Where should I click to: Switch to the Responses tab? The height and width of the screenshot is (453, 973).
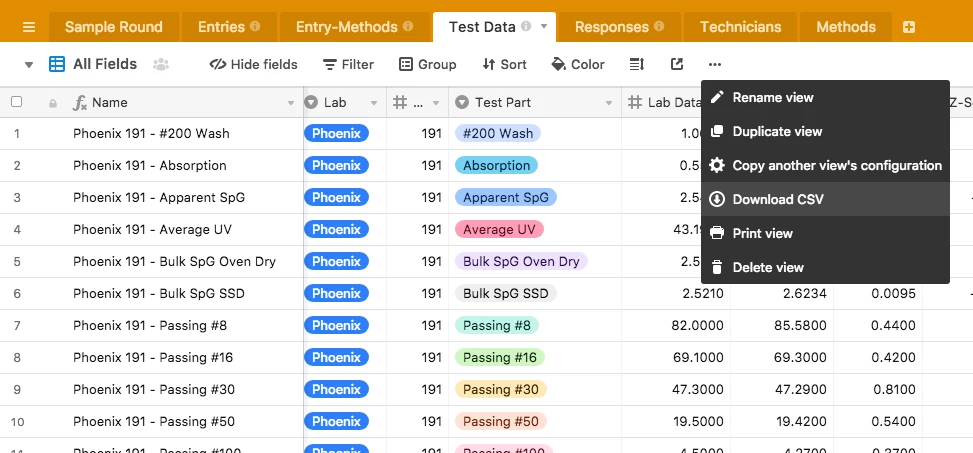click(x=619, y=27)
